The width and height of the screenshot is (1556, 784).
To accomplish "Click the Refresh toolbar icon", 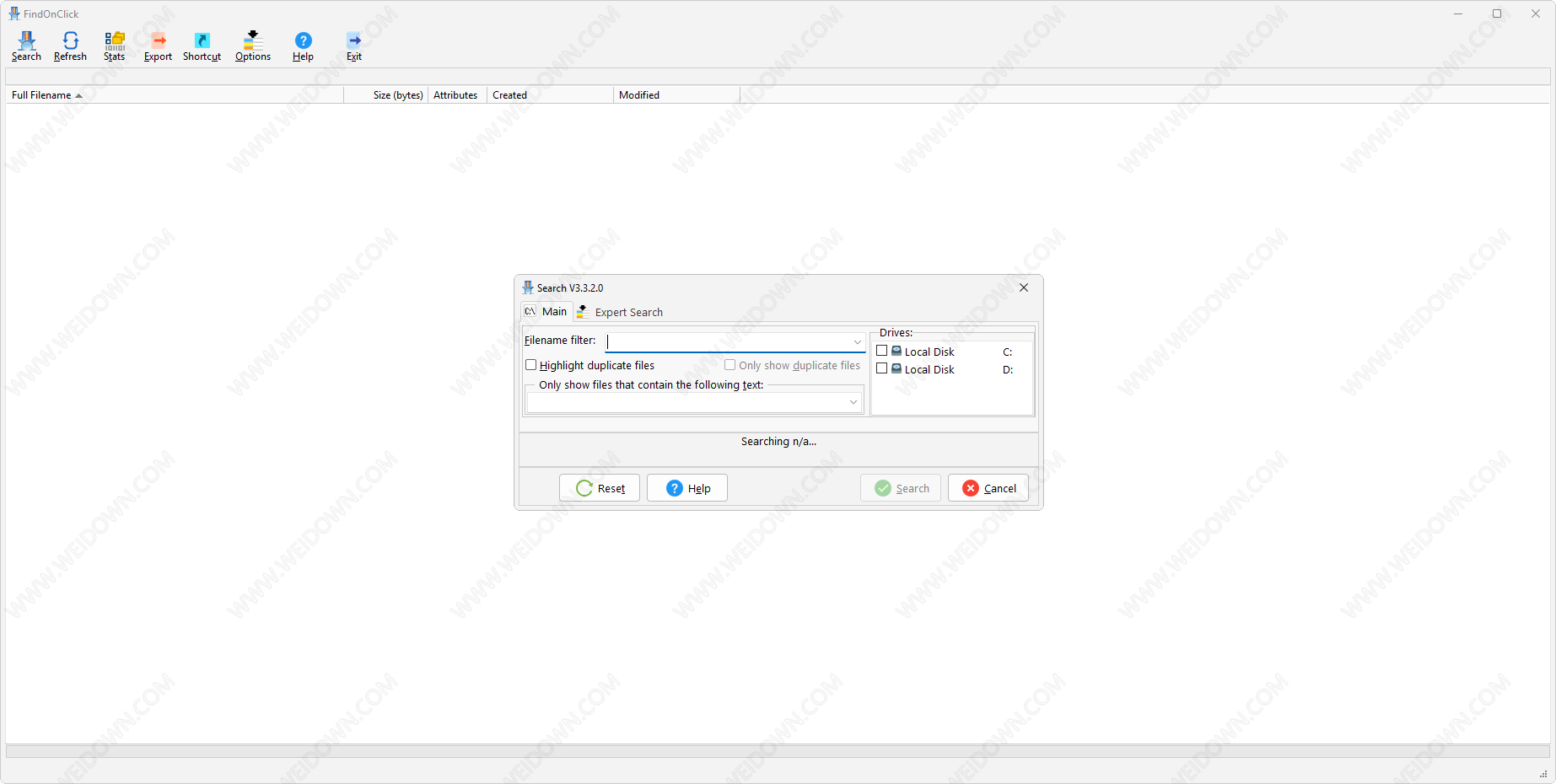I will pyautogui.click(x=70, y=46).
